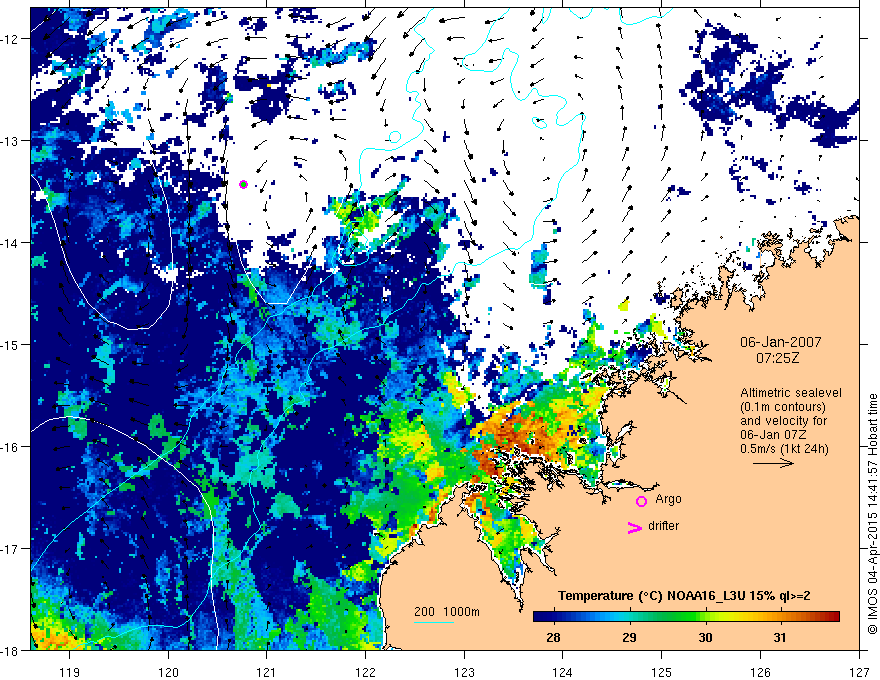Viewport: 880px width, 680px height.
Task: Click latitude label -12 on the axis
Action: click(11, 39)
